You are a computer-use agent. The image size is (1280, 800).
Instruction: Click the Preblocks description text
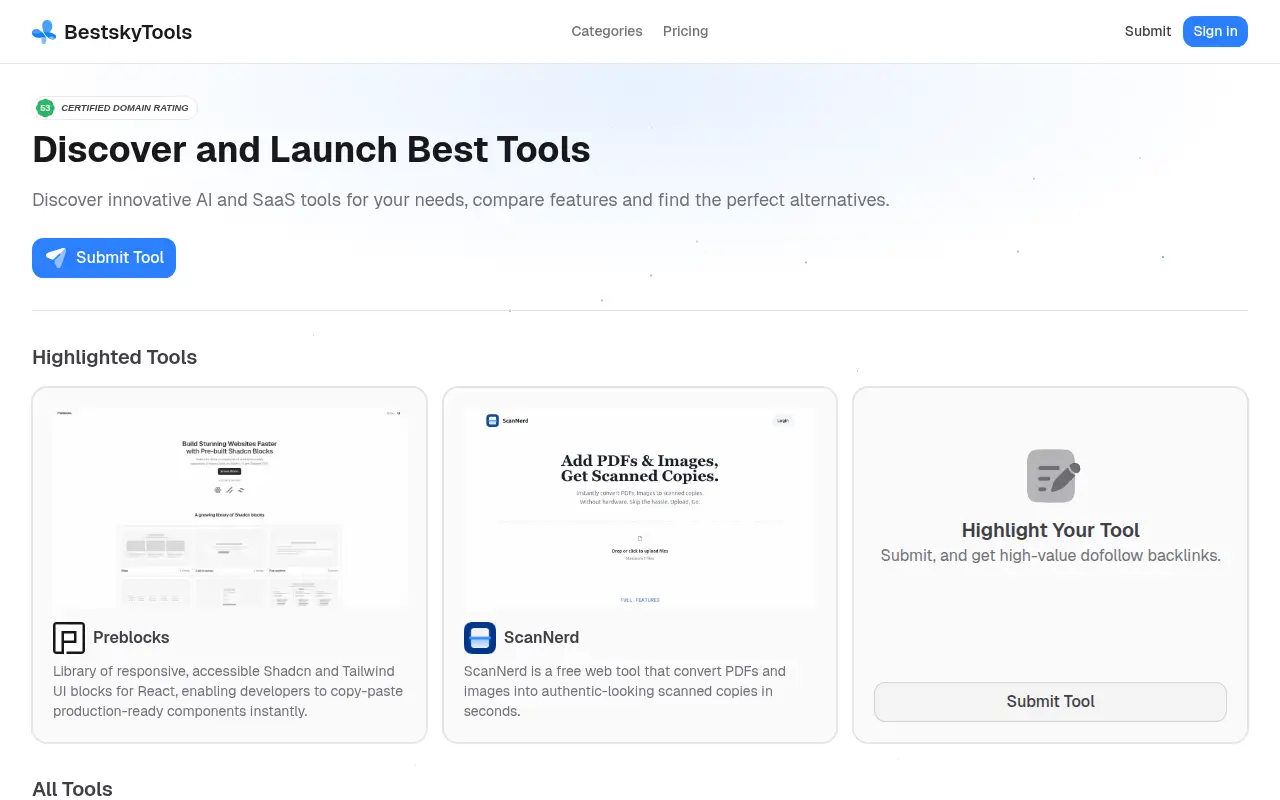(x=229, y=691)
